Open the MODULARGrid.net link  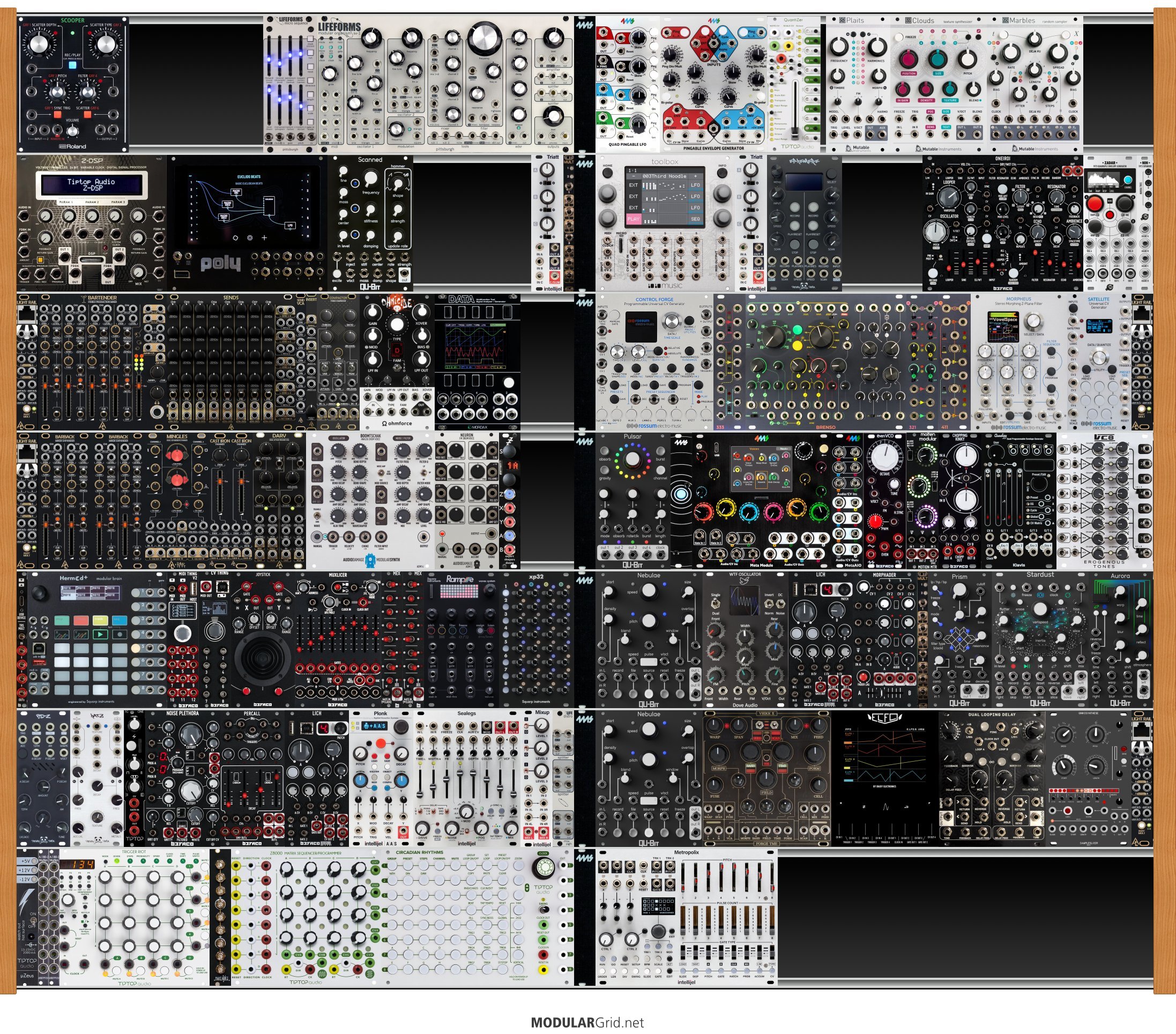tap(587, 1023)
